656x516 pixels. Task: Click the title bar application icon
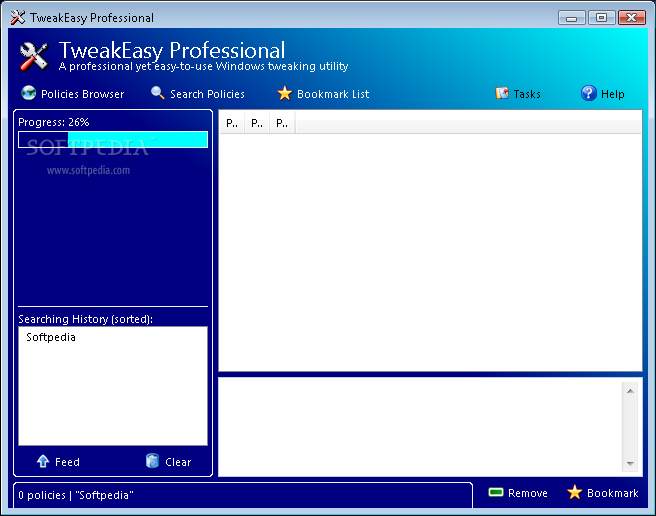(x=18, y=18)
